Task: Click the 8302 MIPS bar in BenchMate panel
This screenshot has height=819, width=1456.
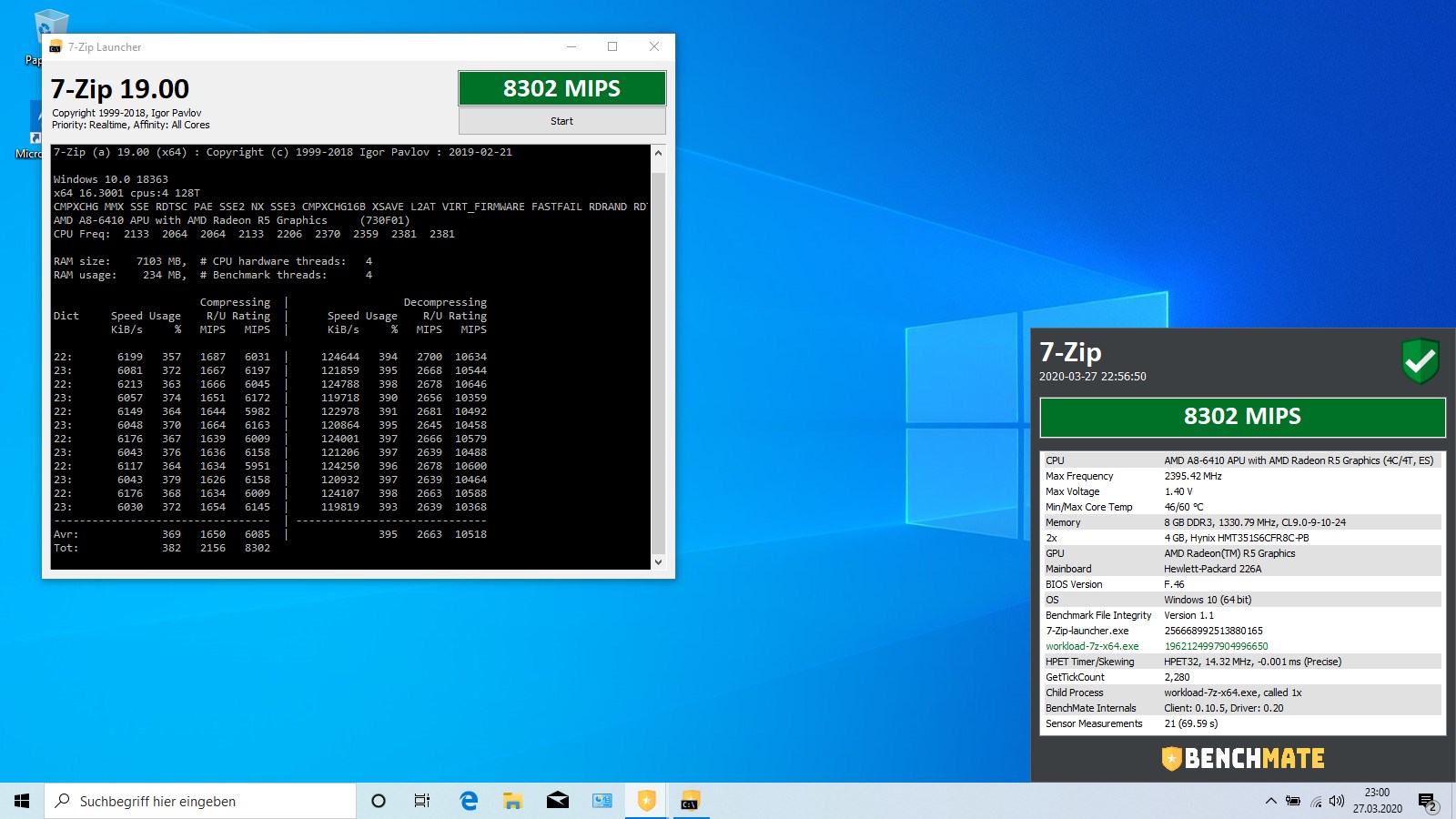Action: coord(1242,417)
